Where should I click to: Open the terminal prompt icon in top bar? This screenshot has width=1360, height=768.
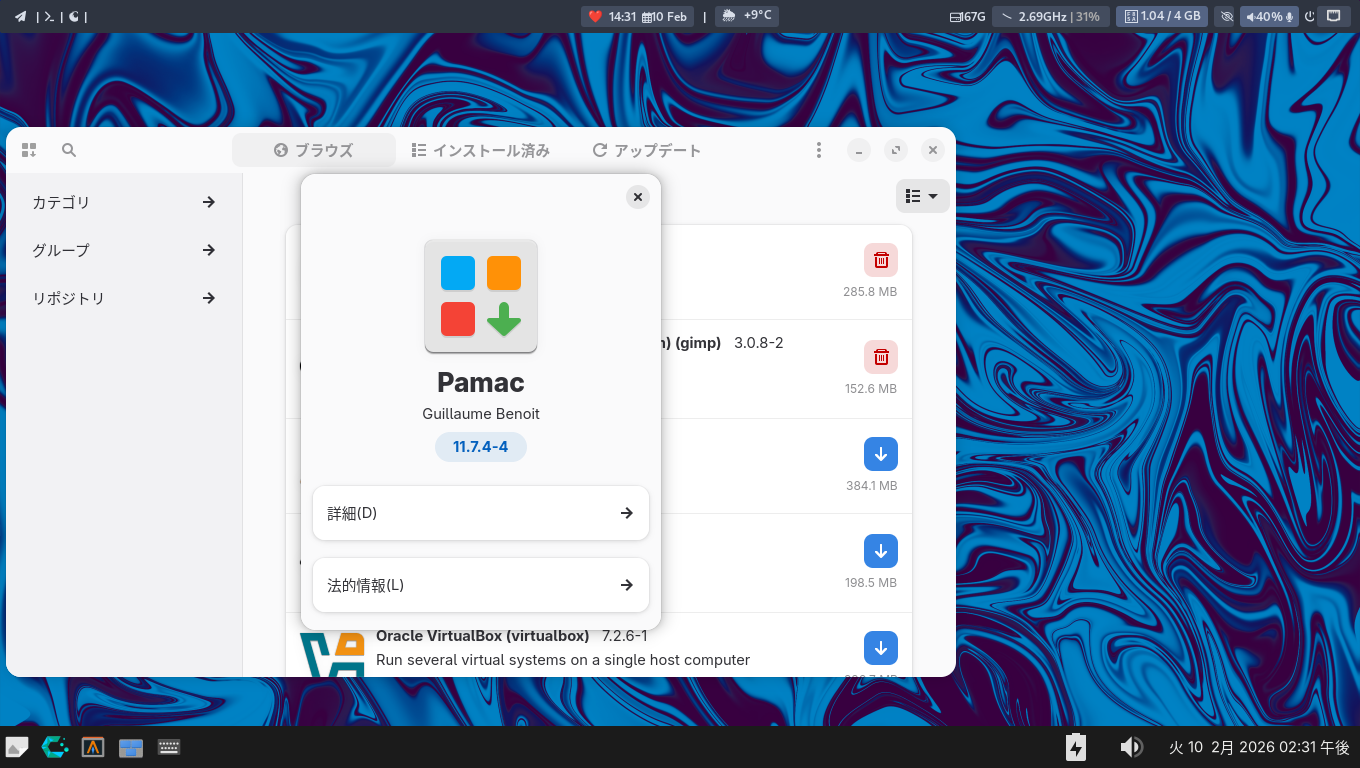pos(49,16)
